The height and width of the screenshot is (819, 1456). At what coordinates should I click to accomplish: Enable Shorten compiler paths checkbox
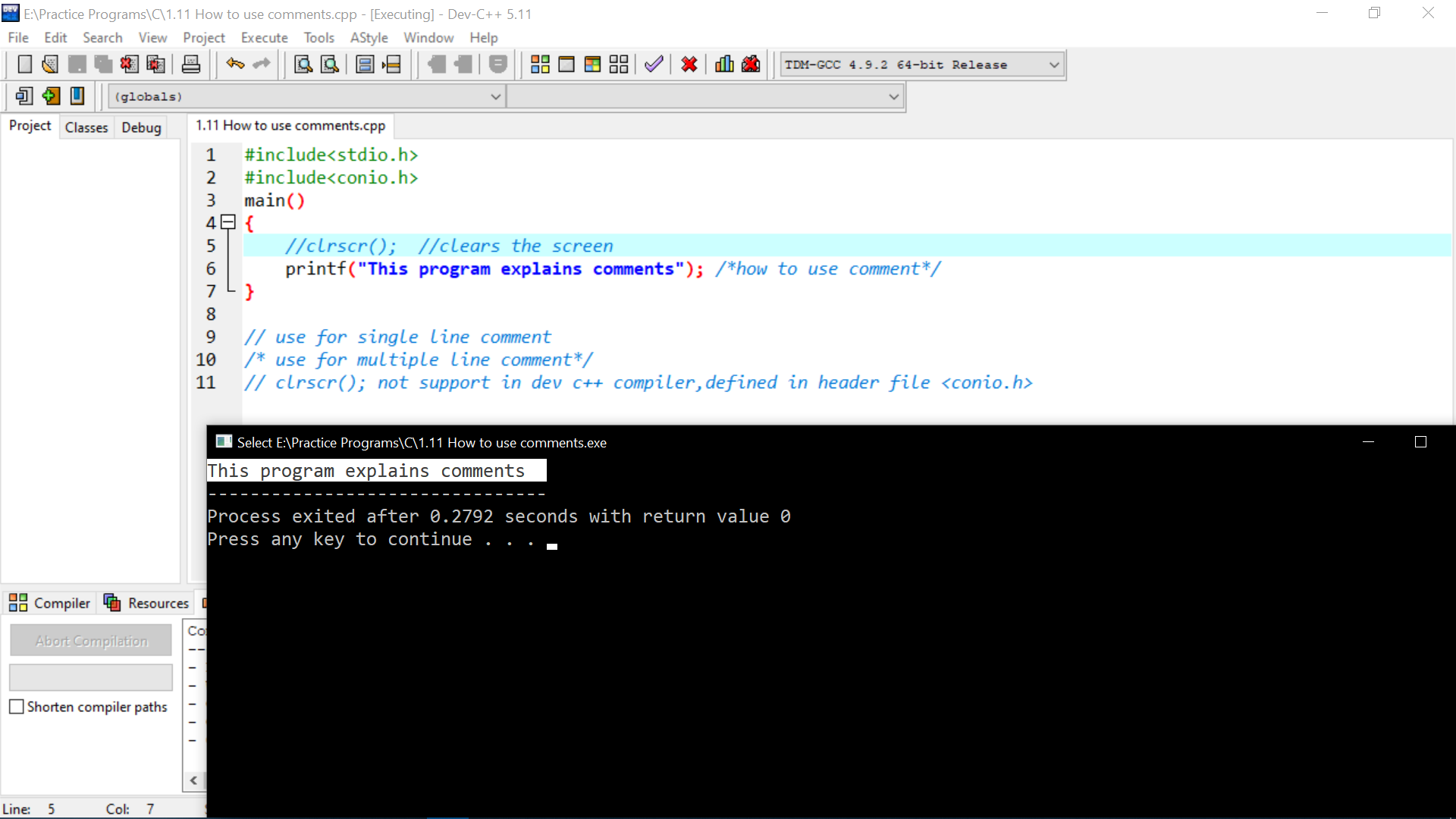point(17,707)
